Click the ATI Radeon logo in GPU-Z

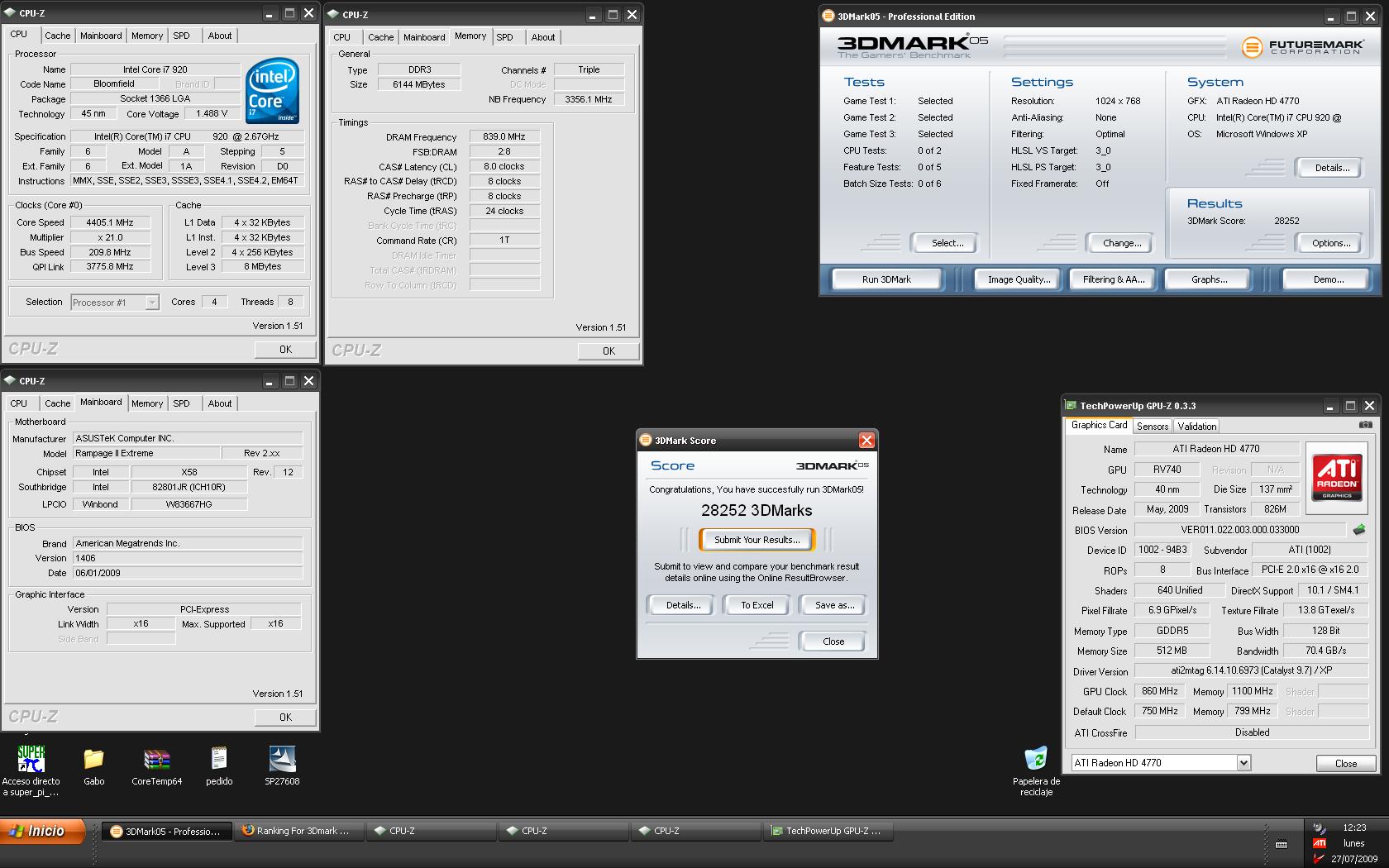click(1337, 477)
